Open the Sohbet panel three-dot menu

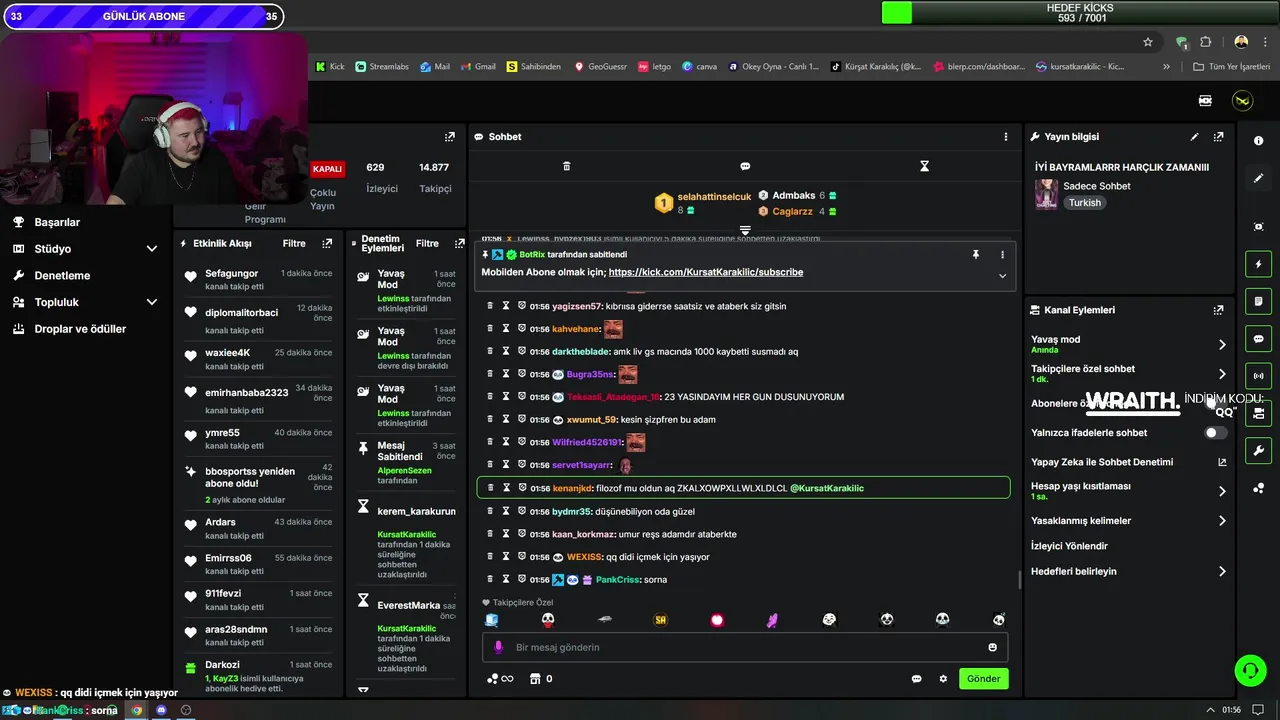point(1006,137)
